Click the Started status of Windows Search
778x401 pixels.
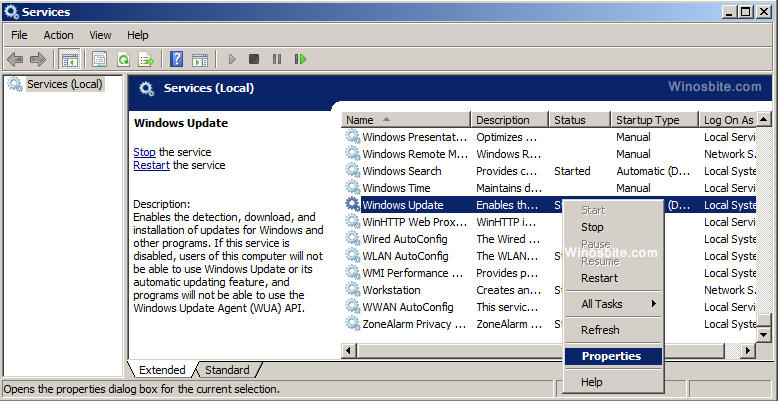(x=572, y=171)
